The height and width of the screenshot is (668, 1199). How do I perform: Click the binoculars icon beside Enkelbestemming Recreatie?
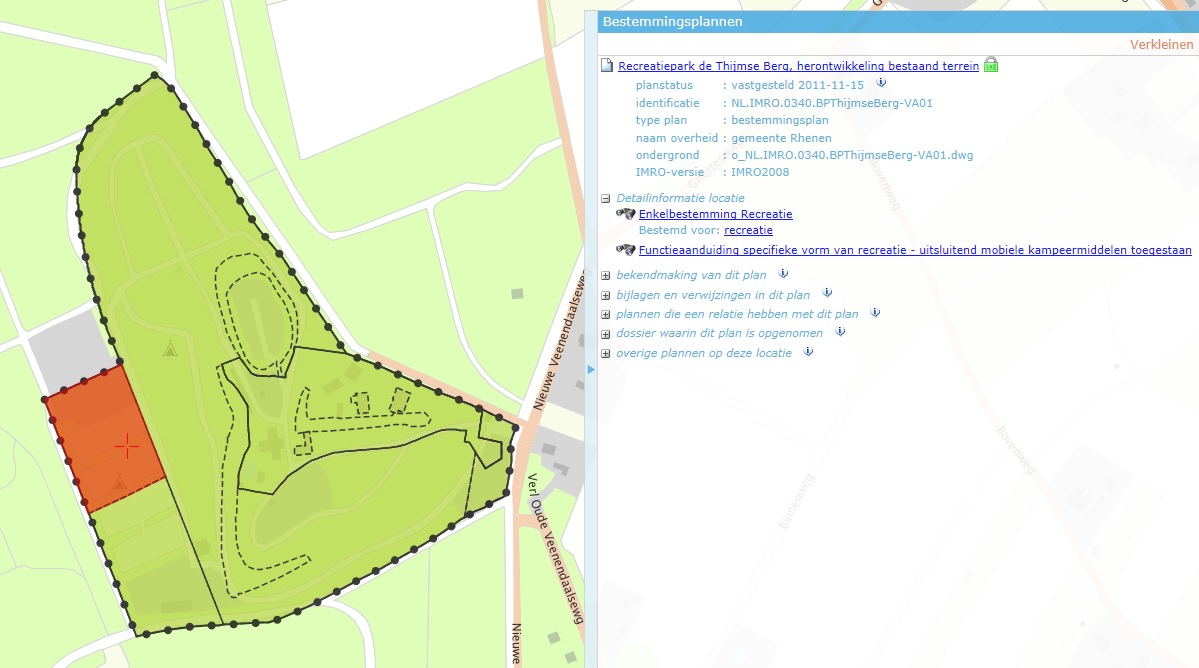pyautogui.click(x=624, y=212)
